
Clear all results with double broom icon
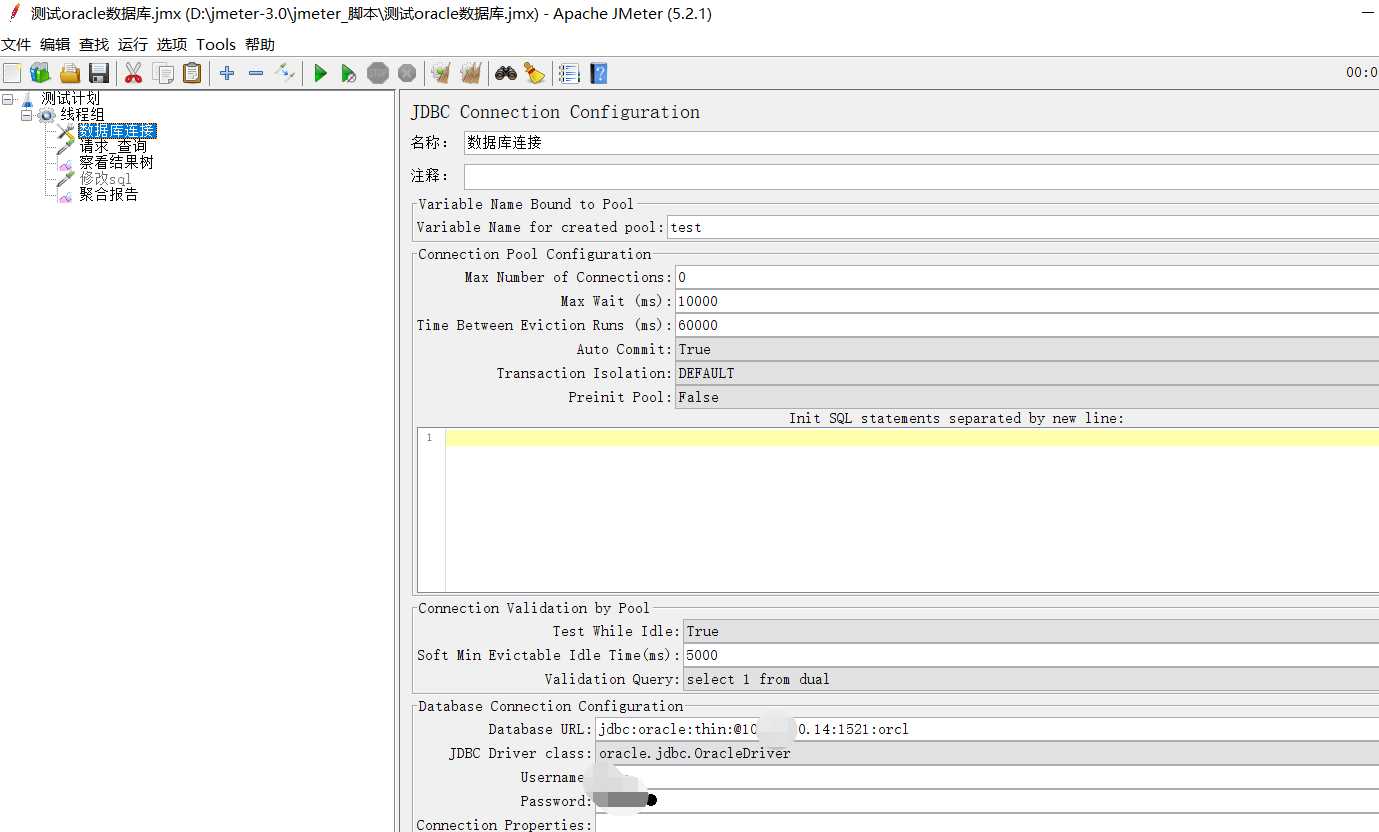click(470, 73)
